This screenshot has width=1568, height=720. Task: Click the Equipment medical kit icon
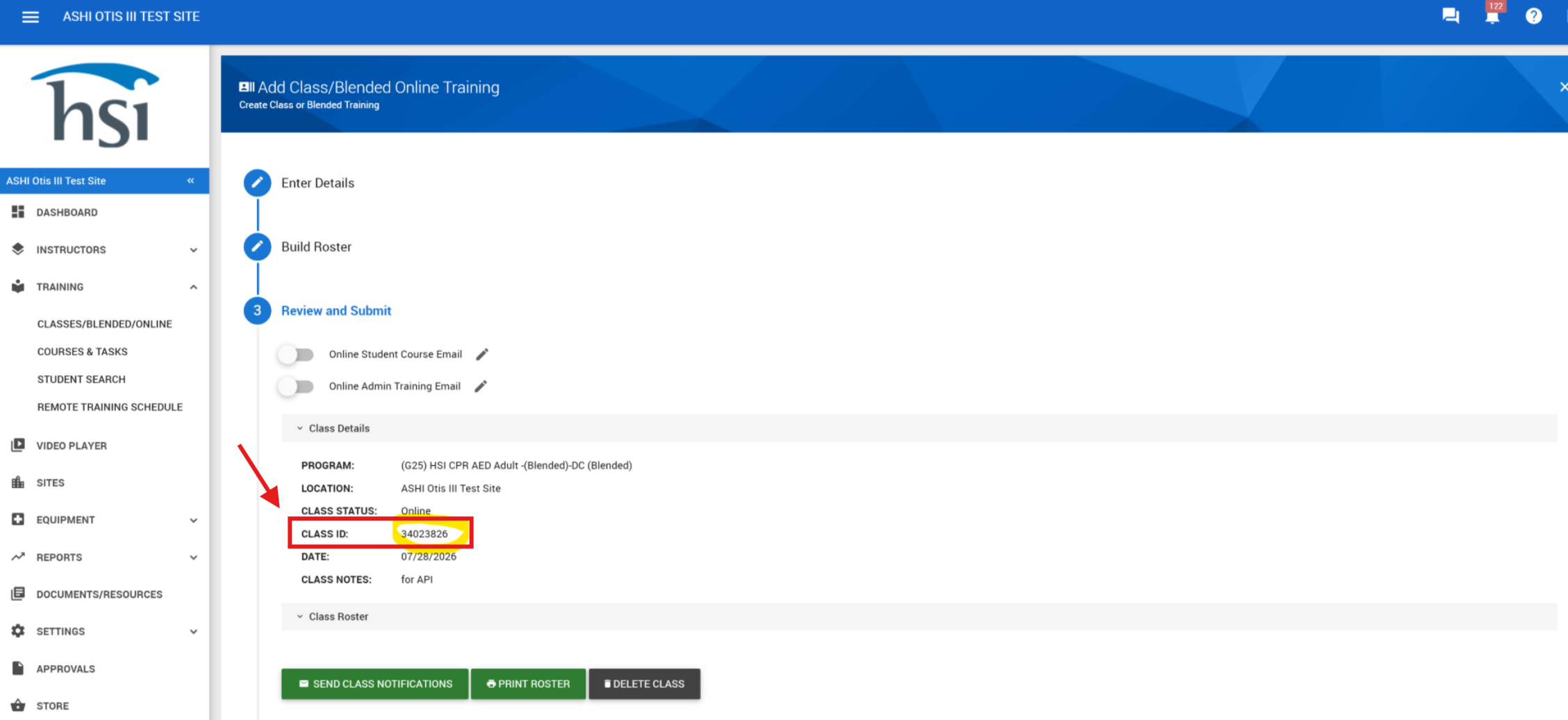tap(18, 519)
